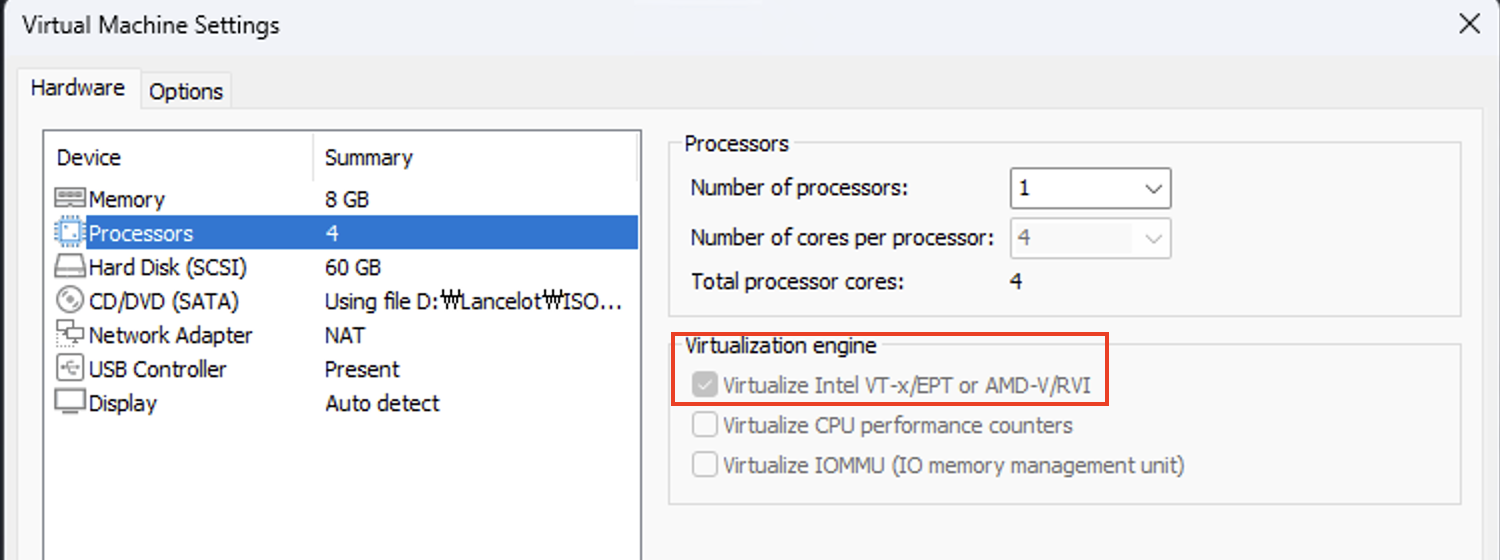Switch to the Options tab
The width and height of the screenshot is (1500, 560).
pyautogui.click(x=186, y=91)
